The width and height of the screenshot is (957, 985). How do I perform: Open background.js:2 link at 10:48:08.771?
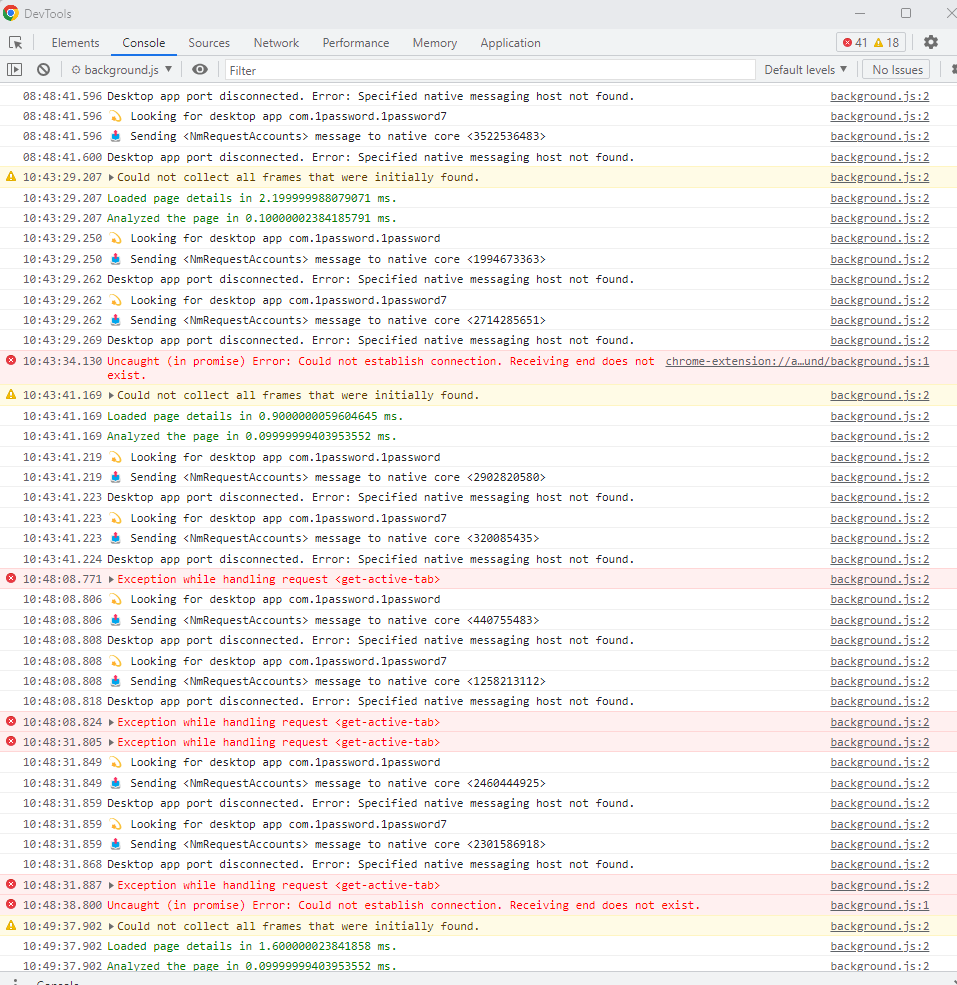coord(880,579)
